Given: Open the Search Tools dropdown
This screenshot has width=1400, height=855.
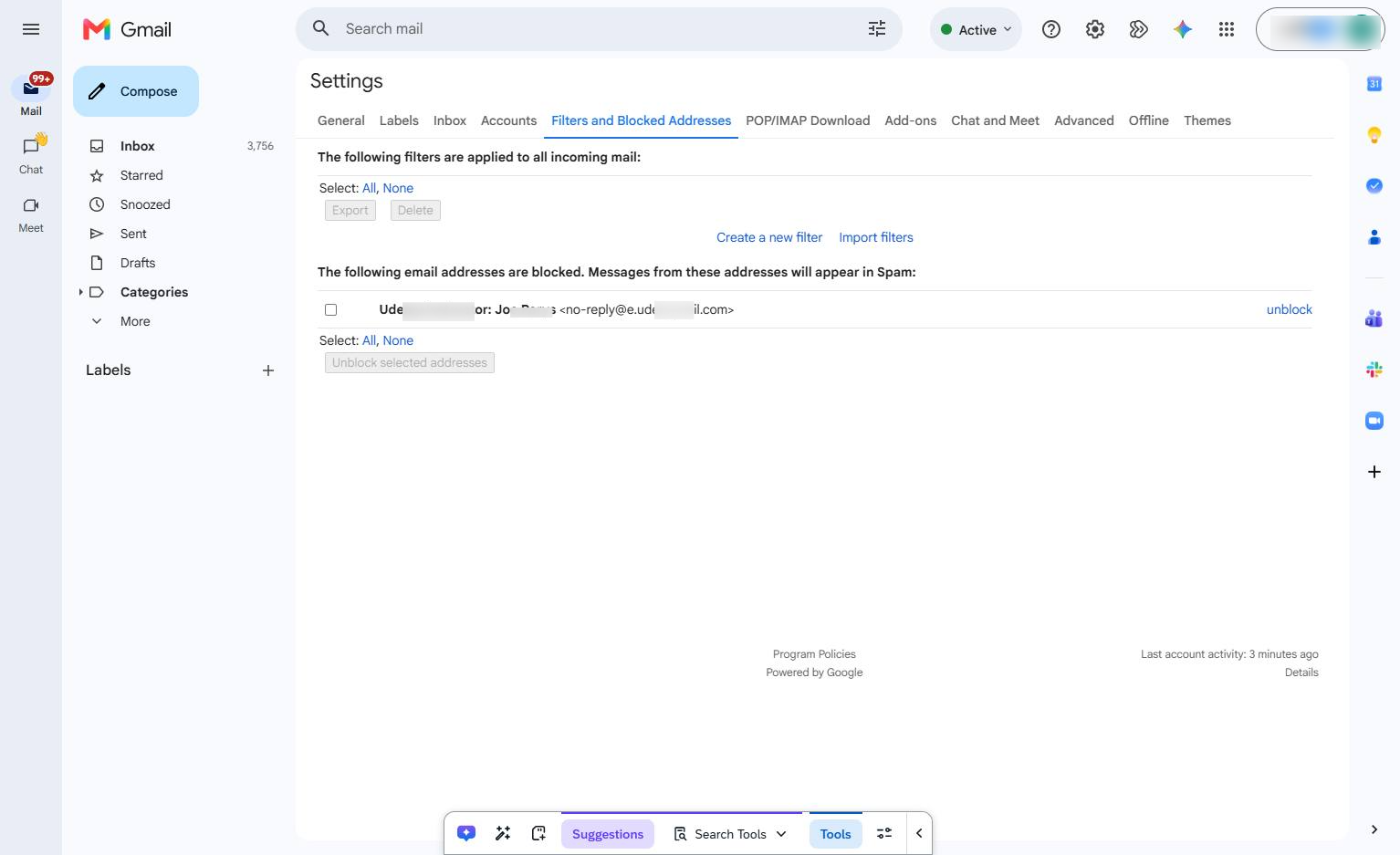Looking at the screenshot, I should pos(730,834).
